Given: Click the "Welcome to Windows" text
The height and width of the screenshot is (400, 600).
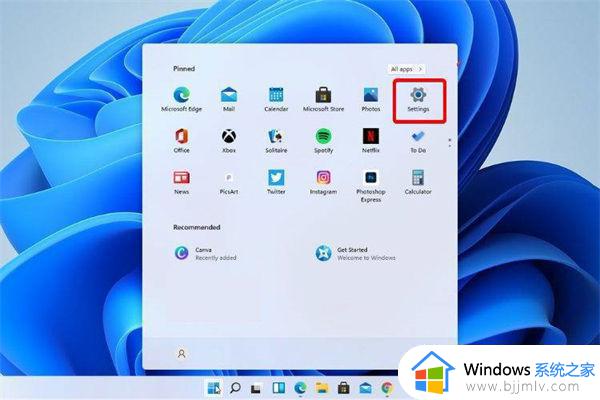Looking at the screenshot, I should coord(366,258).
